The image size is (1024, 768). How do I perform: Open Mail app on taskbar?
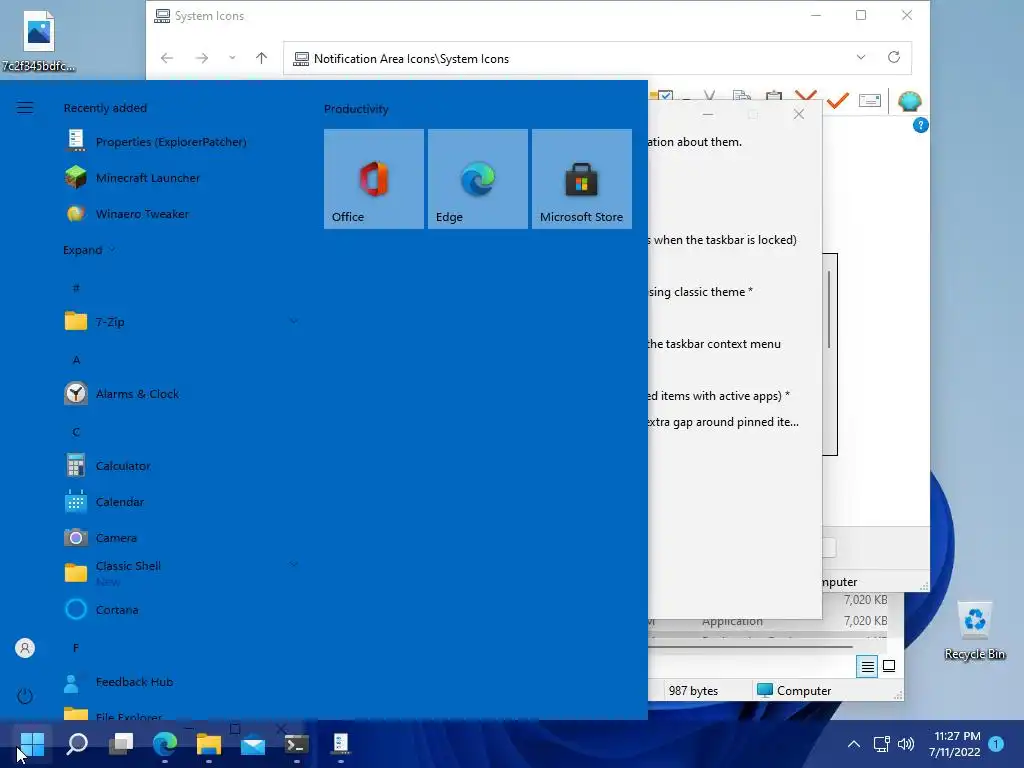coord(253,743)
